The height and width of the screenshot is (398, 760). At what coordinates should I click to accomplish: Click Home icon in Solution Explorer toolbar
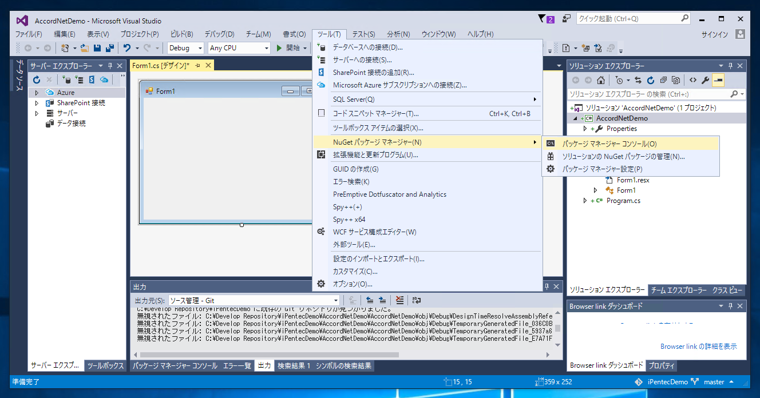click(x=601, y=80)
